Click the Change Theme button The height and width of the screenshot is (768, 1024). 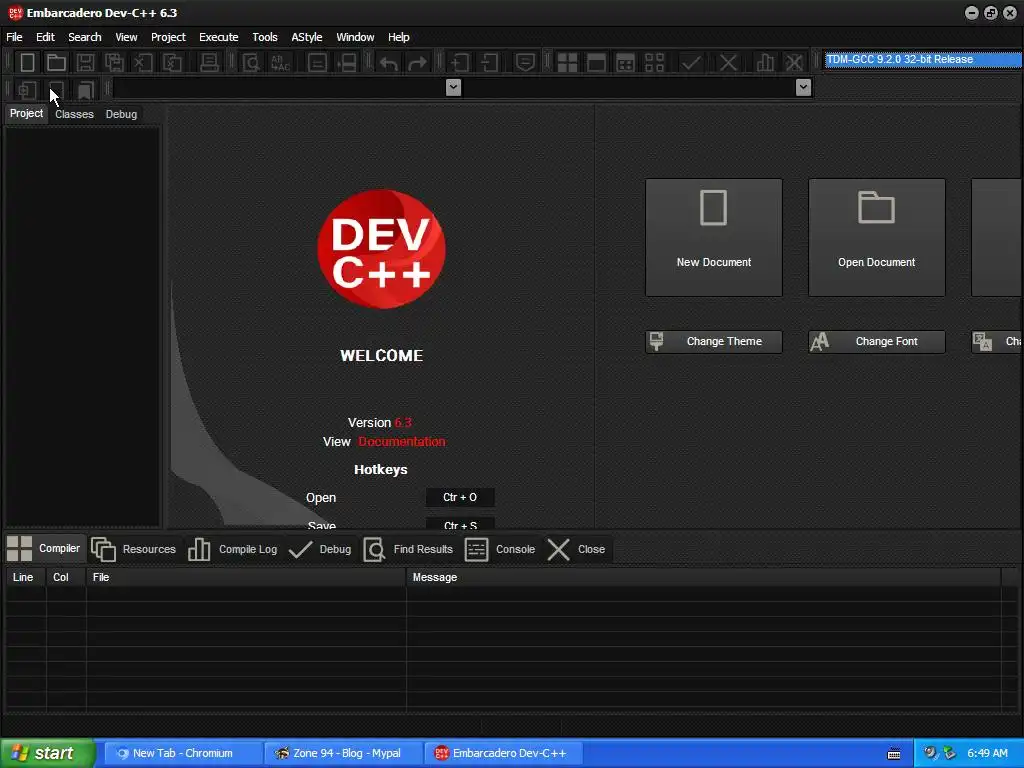point(714,342)
